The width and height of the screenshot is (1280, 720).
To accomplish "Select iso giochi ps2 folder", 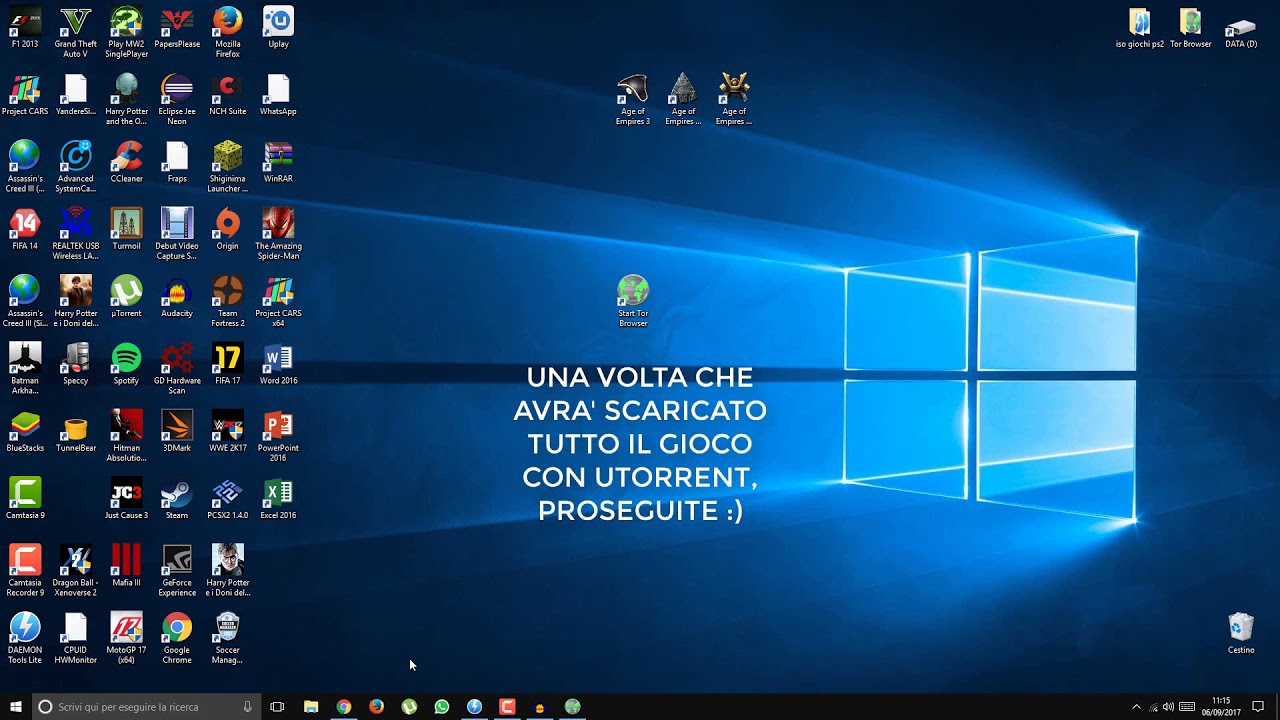I will point(1140,28).
